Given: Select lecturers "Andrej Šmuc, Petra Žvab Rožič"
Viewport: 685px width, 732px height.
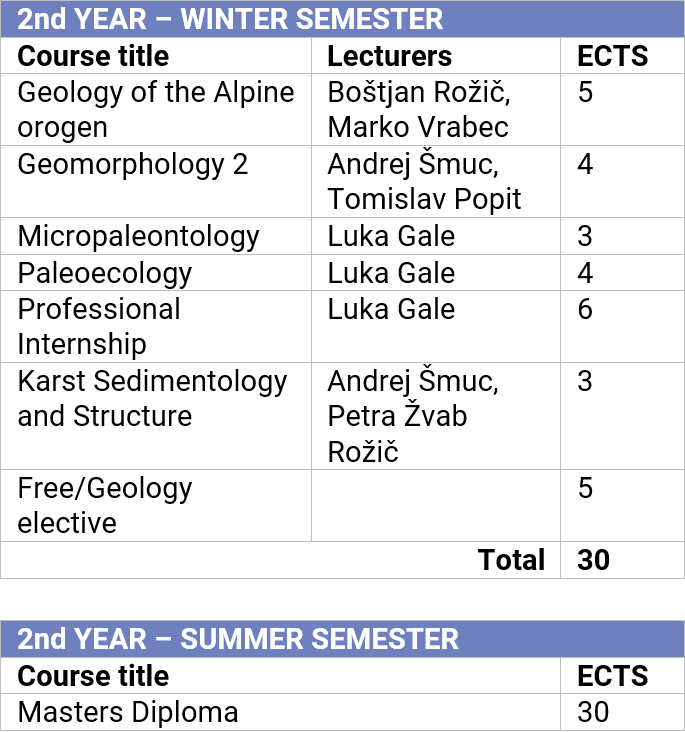Looking at the screenshot, I should [x=412, y=416].
